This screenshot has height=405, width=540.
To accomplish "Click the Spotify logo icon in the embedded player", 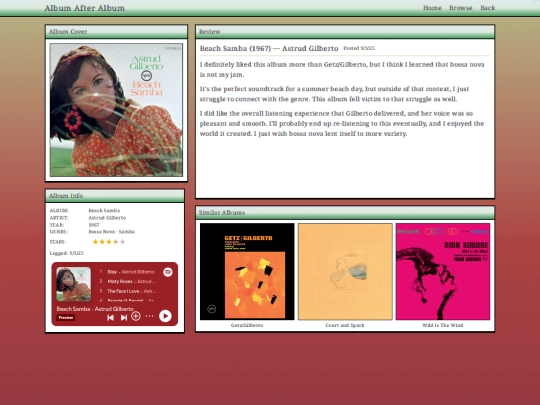I will [168, 272].
